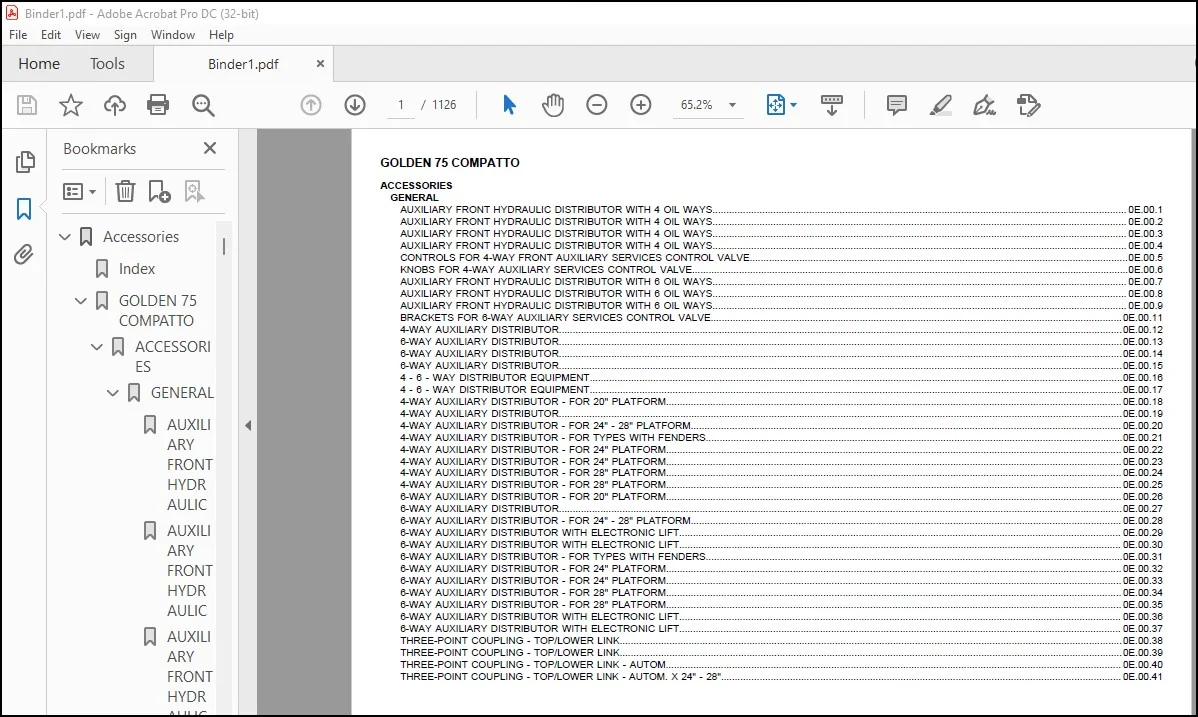Open KNOBS FOR 4-WAY AUXILIARY SERVICES entry
1198x717 pixels.
781,270
